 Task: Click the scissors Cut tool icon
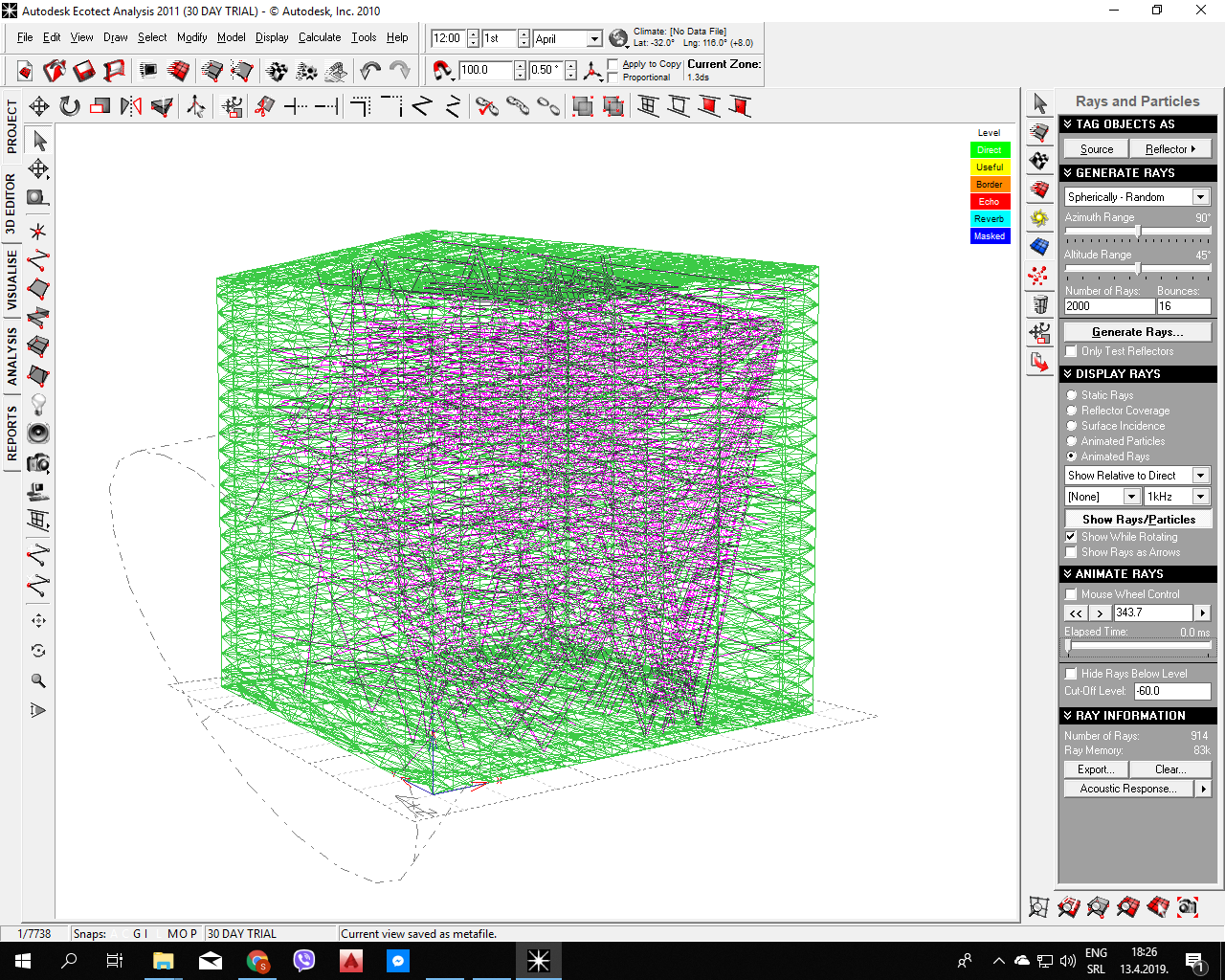click(x=265, y=106)
